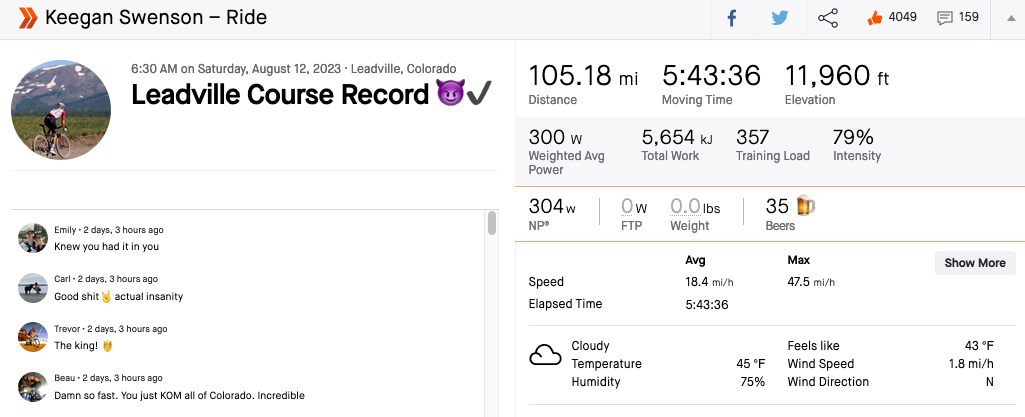Click Carl's avatar in comments

[x=33, y=288]
